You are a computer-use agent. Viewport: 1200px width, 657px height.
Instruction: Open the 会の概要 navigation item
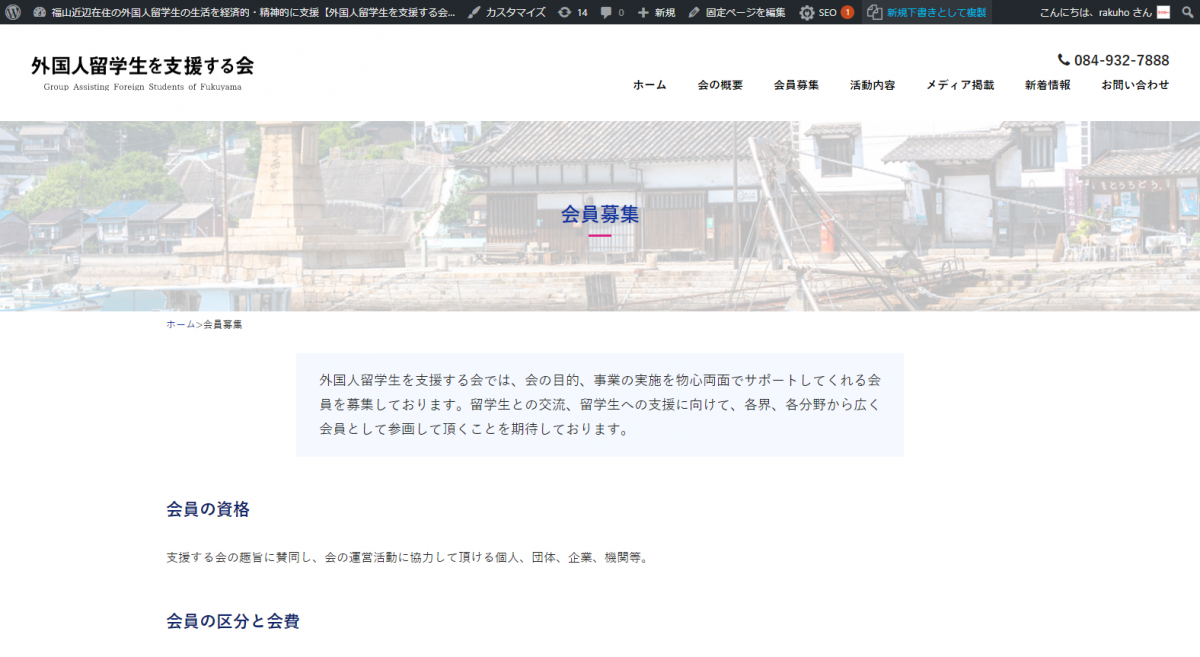click(x=720, y=85)
